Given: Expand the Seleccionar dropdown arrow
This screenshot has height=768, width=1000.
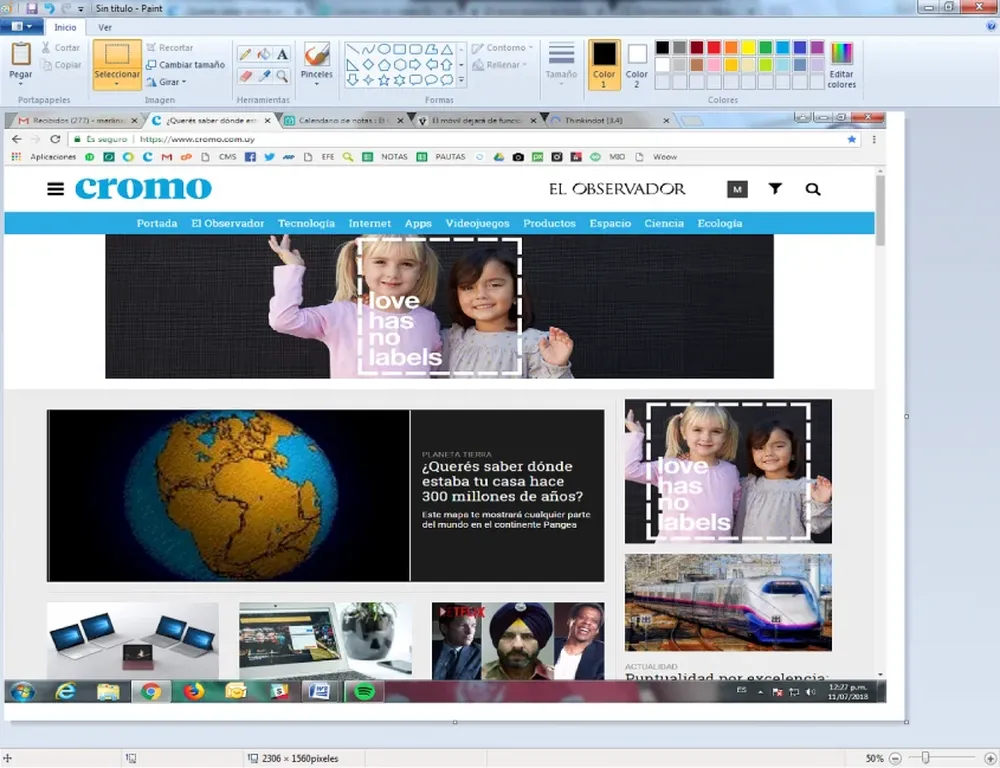Looking at the screenshot, I should click(117, 84).
